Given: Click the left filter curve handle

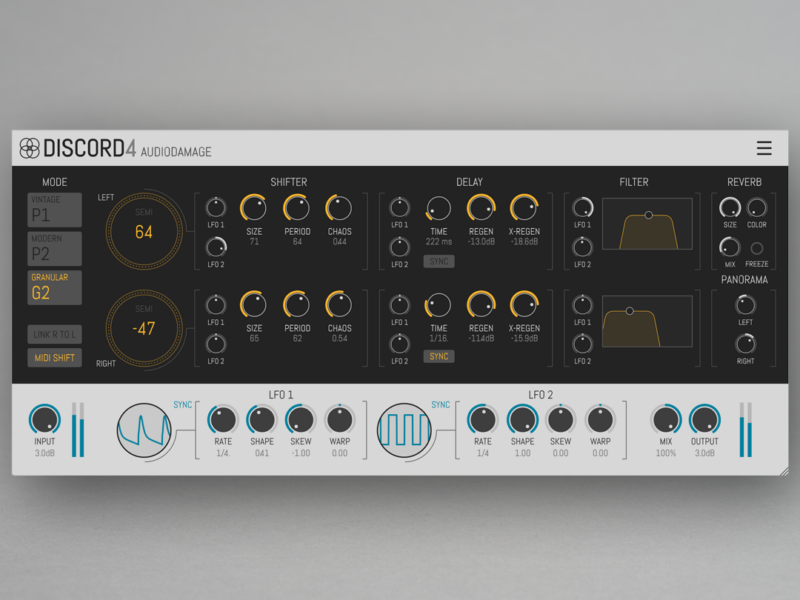Looking at the screenshot, I should (648, 215).
